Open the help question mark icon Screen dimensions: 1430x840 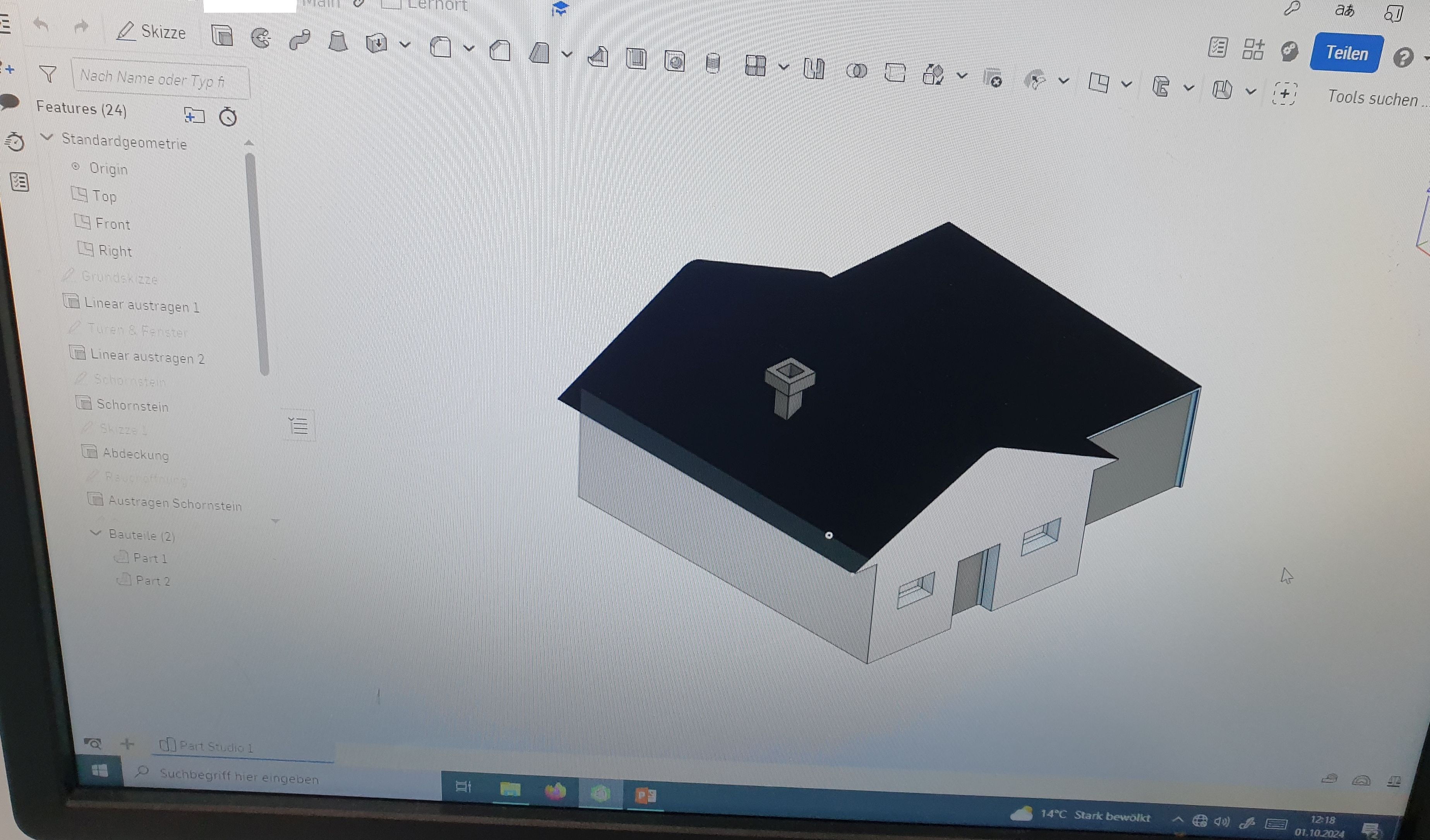[x=1403, y=57]
